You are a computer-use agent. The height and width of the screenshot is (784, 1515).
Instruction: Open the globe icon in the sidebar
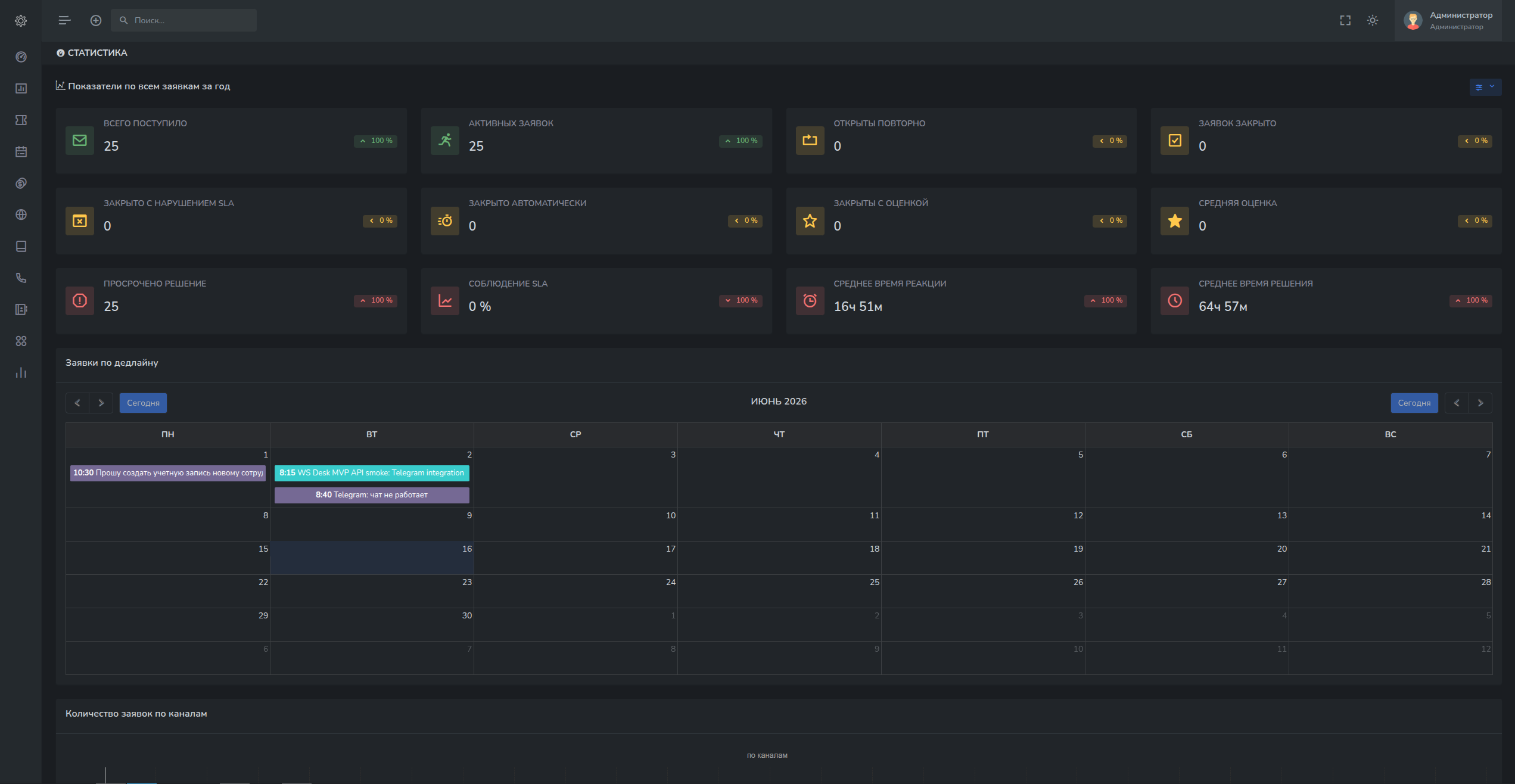21,214
